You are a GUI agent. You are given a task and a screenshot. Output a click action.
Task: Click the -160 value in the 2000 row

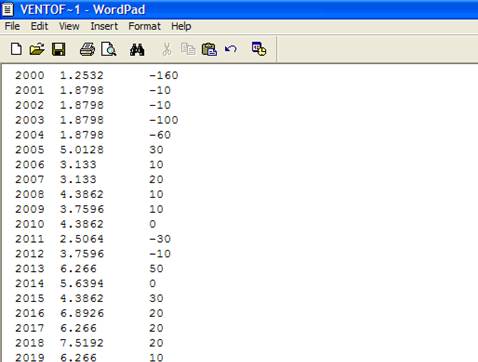(164, 75)
